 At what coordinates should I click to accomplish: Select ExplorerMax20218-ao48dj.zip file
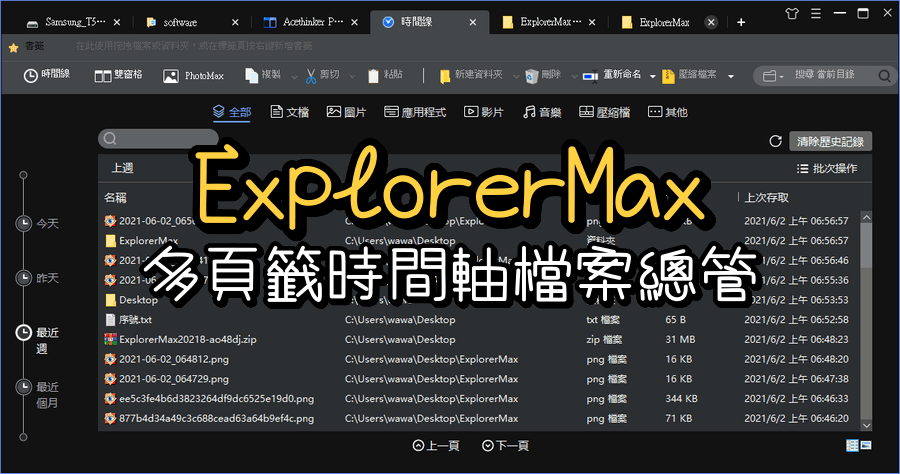[188, 340]
